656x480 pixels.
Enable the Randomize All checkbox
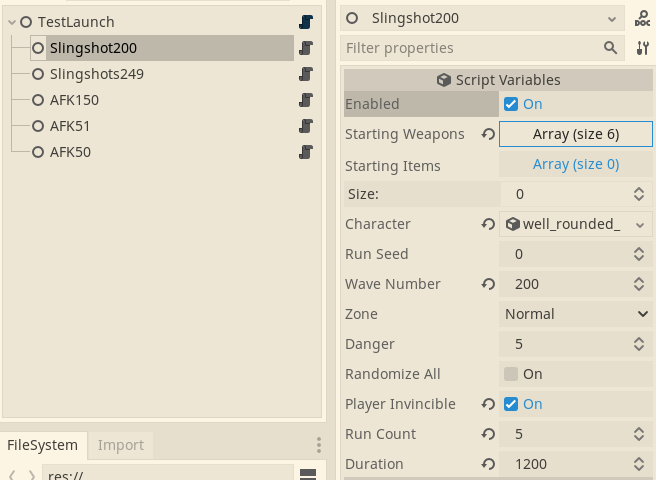[x=511, y=374]
